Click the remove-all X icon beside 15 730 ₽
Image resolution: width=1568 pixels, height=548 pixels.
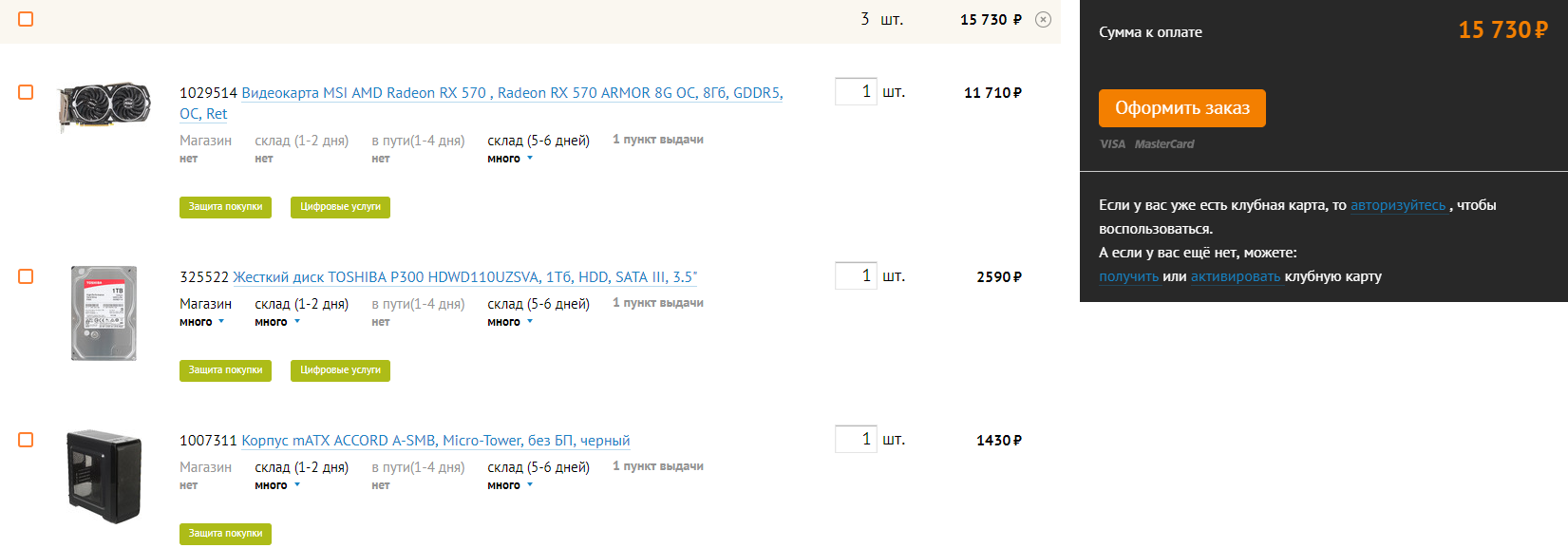(1043, 20)
